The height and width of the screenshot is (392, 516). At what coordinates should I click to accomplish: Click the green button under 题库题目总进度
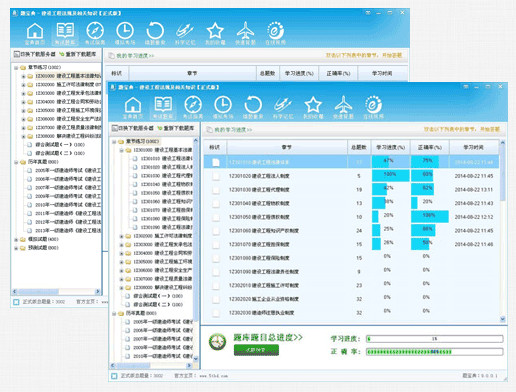click(x=256, y=350)
